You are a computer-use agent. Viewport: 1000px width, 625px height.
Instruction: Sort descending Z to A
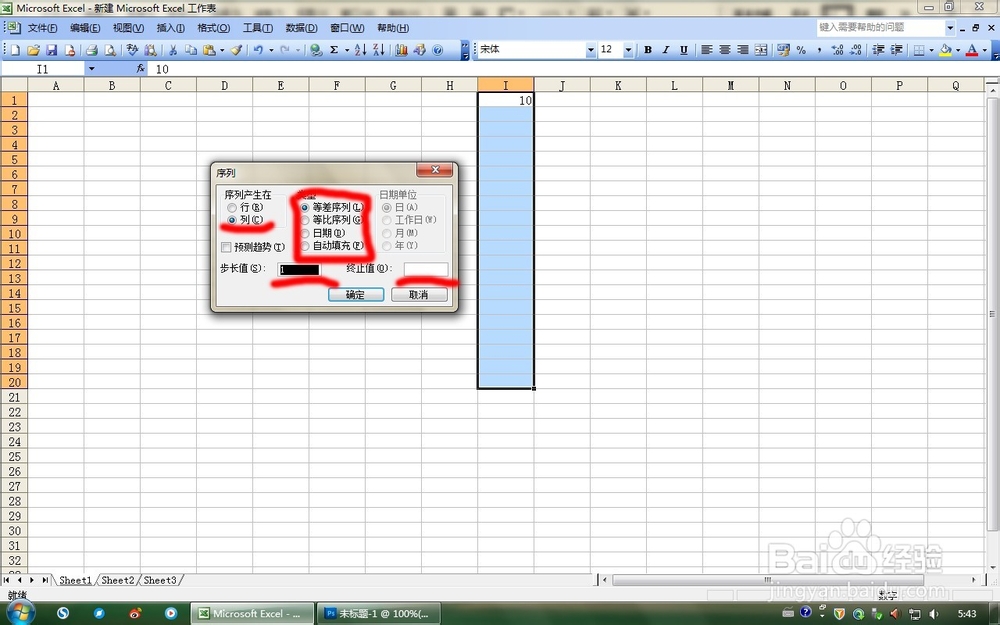point(379,50)
